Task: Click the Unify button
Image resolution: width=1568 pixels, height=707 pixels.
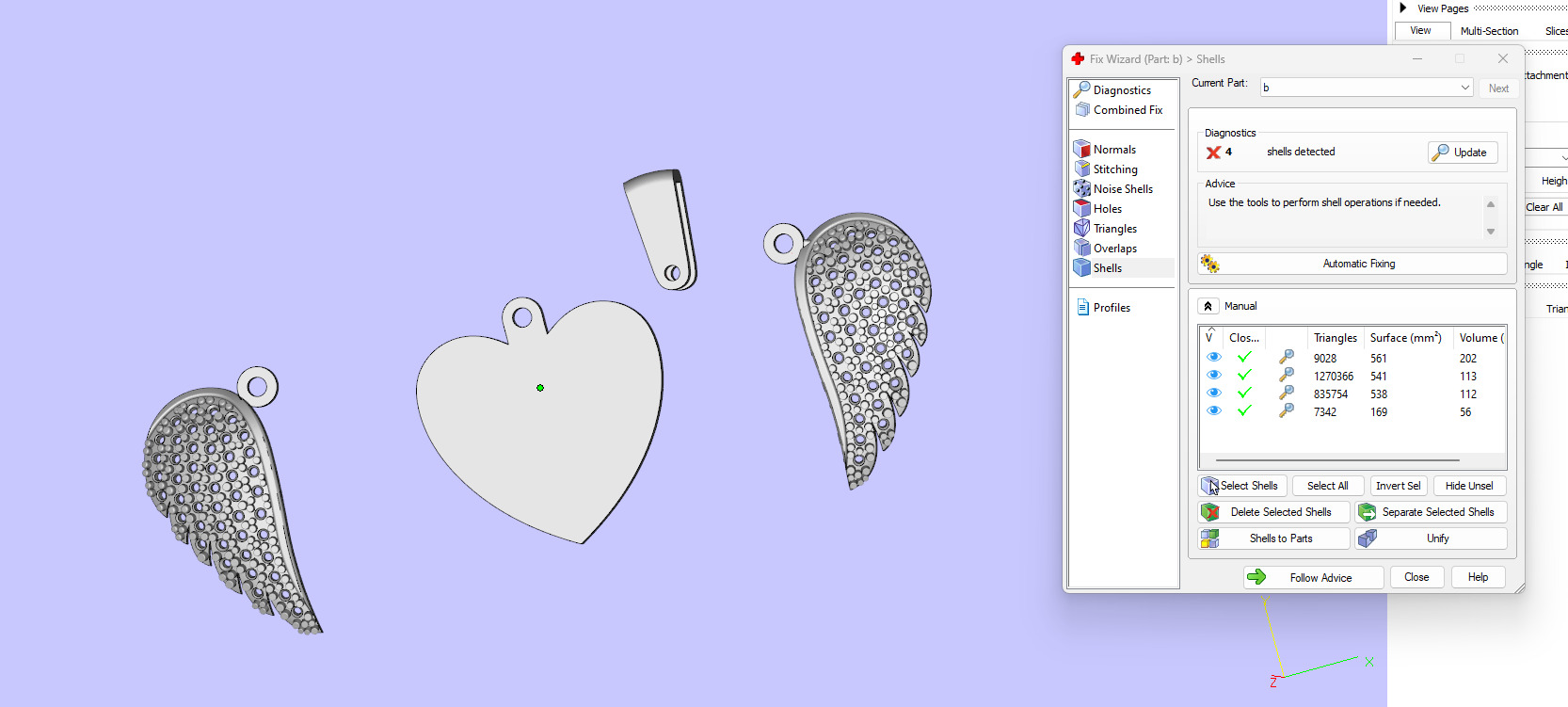Action: click(1431, 538)
